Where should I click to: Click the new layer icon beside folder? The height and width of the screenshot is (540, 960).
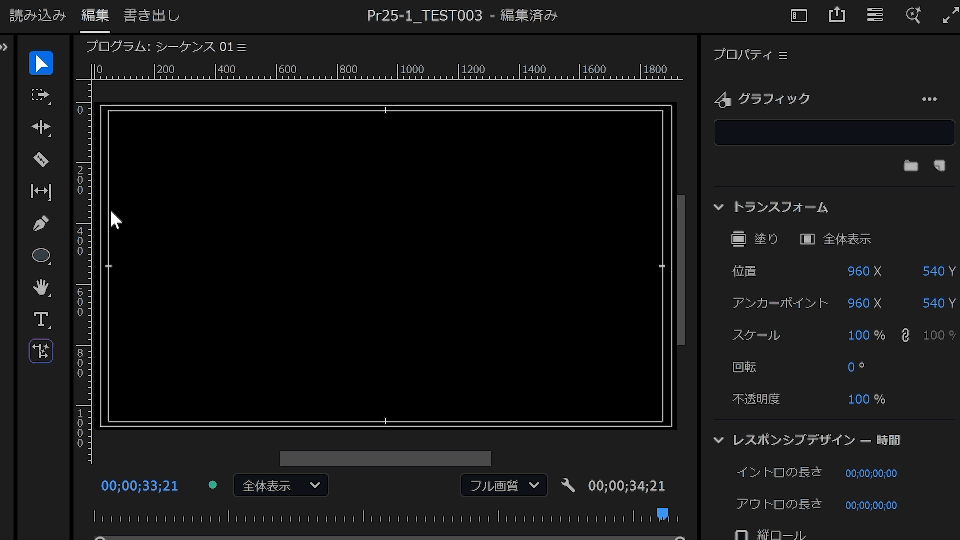pos(940,166)
